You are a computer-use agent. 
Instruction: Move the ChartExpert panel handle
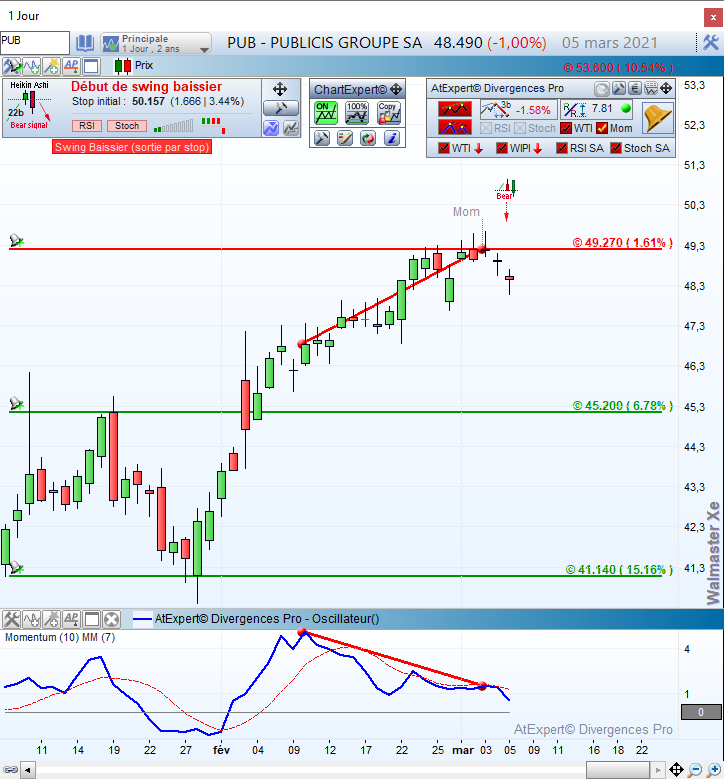[396, 89]
